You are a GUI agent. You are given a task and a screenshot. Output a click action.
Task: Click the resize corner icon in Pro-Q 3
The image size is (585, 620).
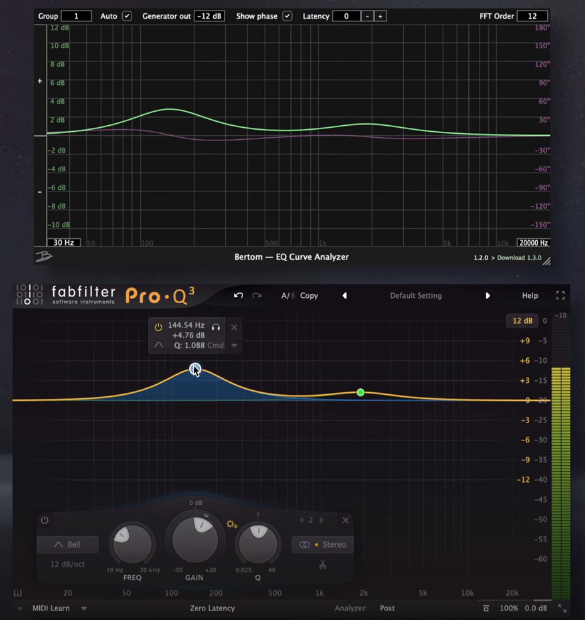(x=562, y=608)
